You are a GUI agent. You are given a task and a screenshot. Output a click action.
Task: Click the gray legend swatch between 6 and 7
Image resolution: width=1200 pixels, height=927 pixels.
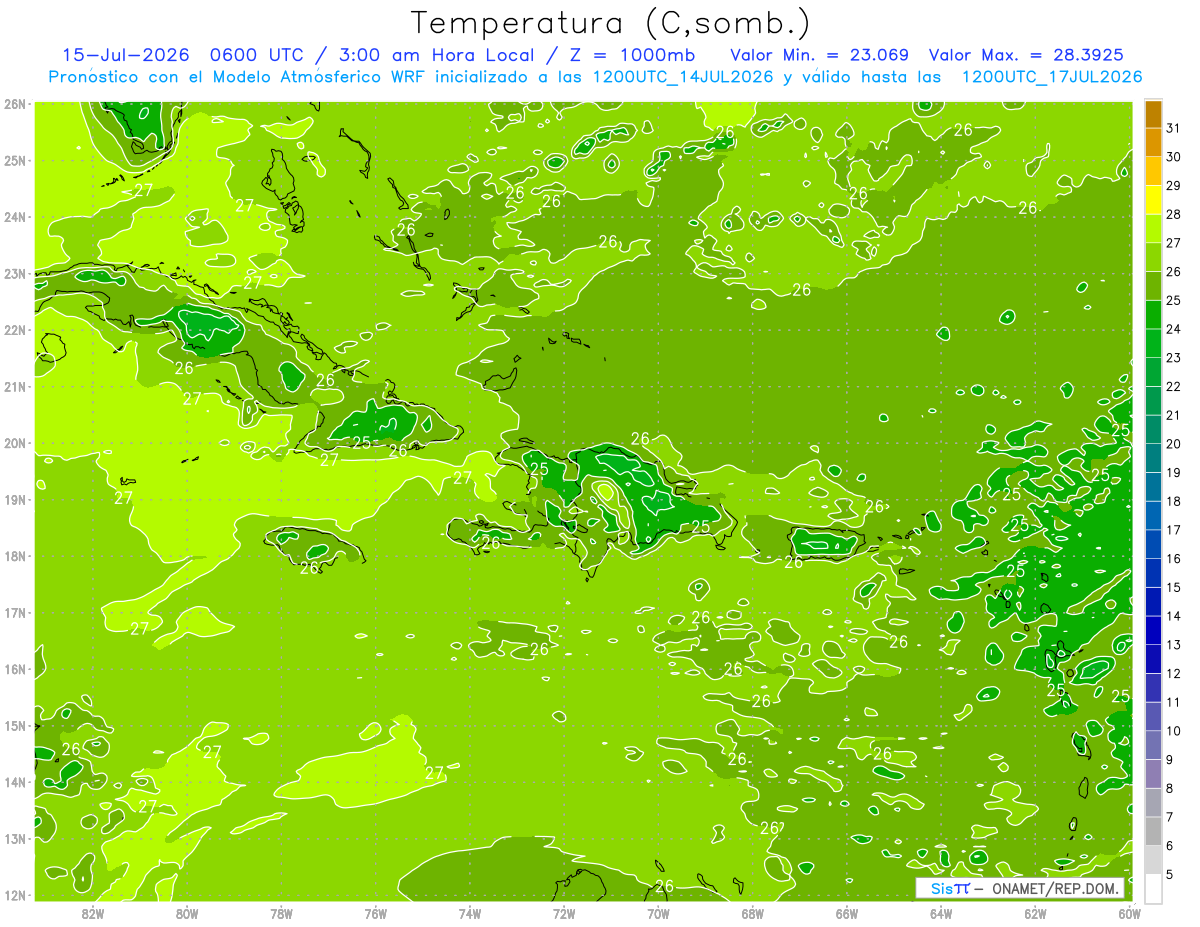[x=1153, y=830]
